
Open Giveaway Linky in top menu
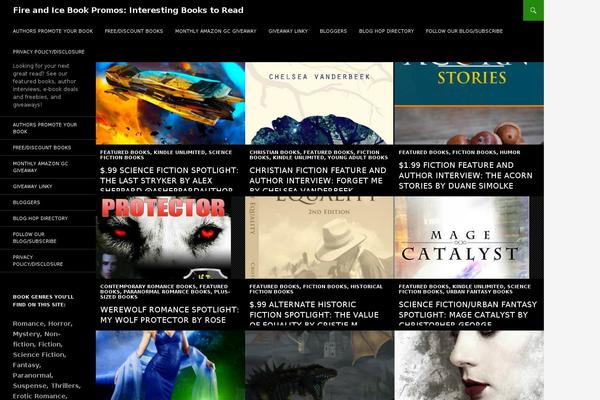click(x=288, y=31)
